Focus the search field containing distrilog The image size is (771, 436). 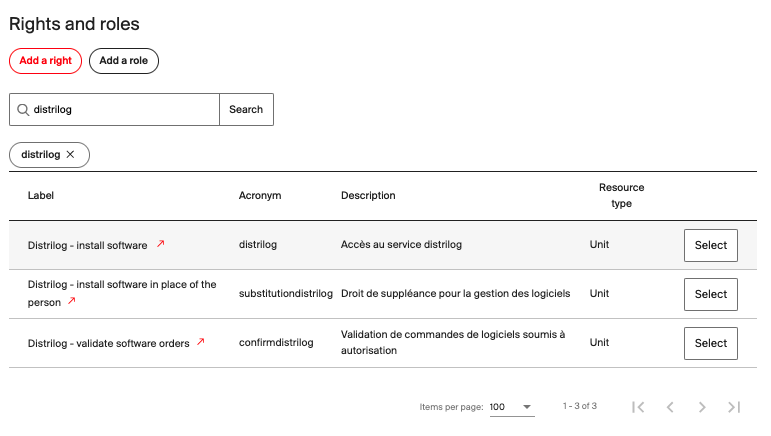(x=120, y=110)
